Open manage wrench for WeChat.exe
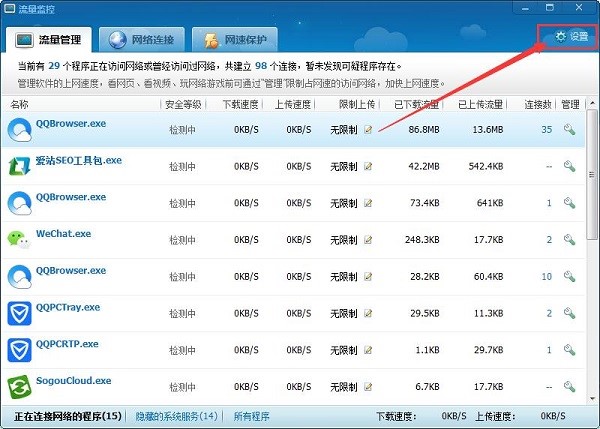 569,240
